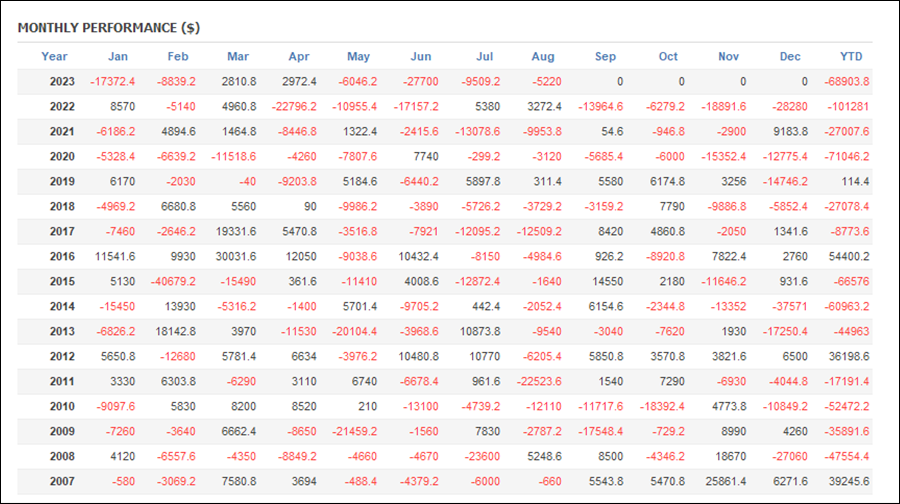This screenshot has height=504, width=900.
Task: Click 2019 YTD value 114.4
Action: point(855,181)
